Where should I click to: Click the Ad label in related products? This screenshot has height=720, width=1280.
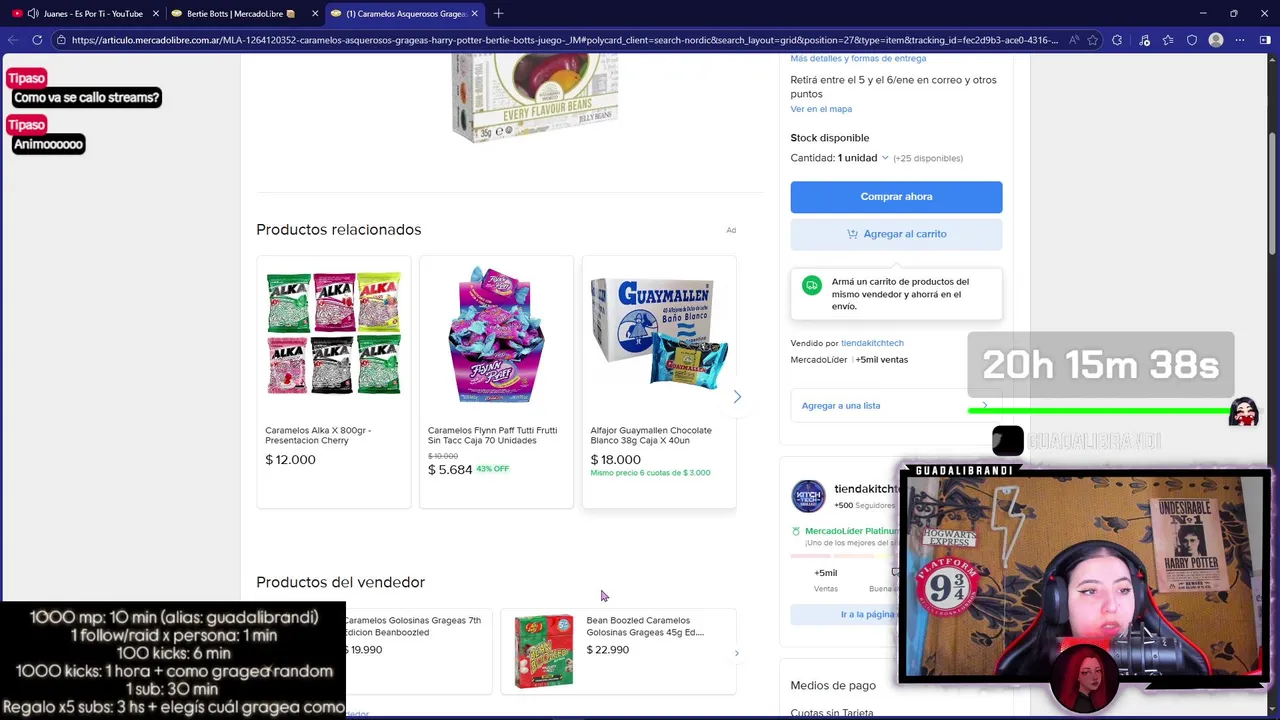coord(731,230)
